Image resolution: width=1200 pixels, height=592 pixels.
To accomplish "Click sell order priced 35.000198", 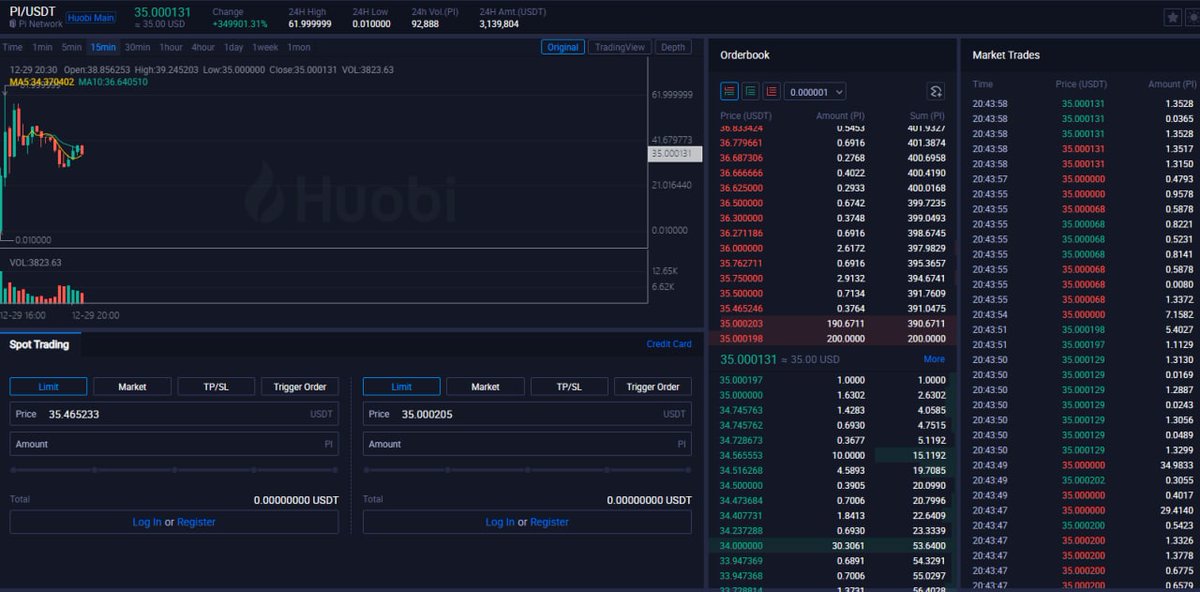I will pyautogui.click(x=833, y=339).
